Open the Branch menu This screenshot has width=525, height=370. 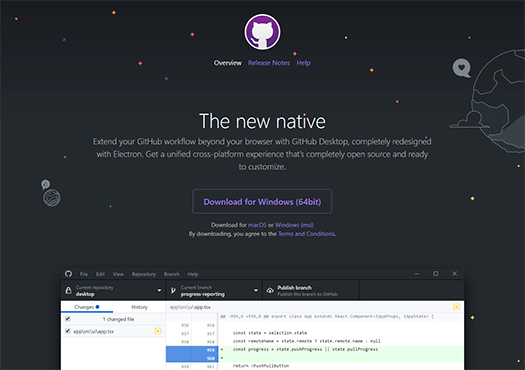[x=172, y=274]
